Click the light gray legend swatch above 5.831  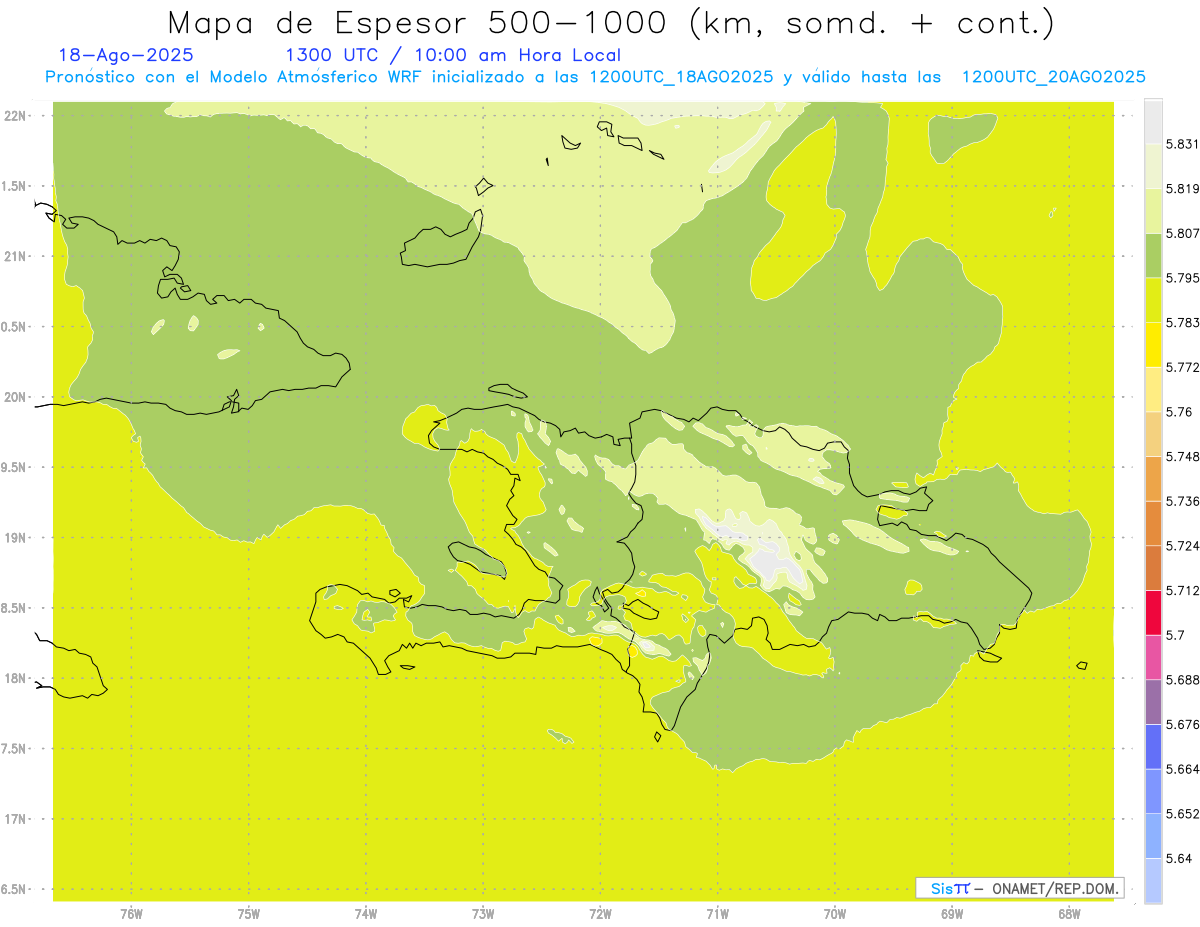(x=1153, y=122)
